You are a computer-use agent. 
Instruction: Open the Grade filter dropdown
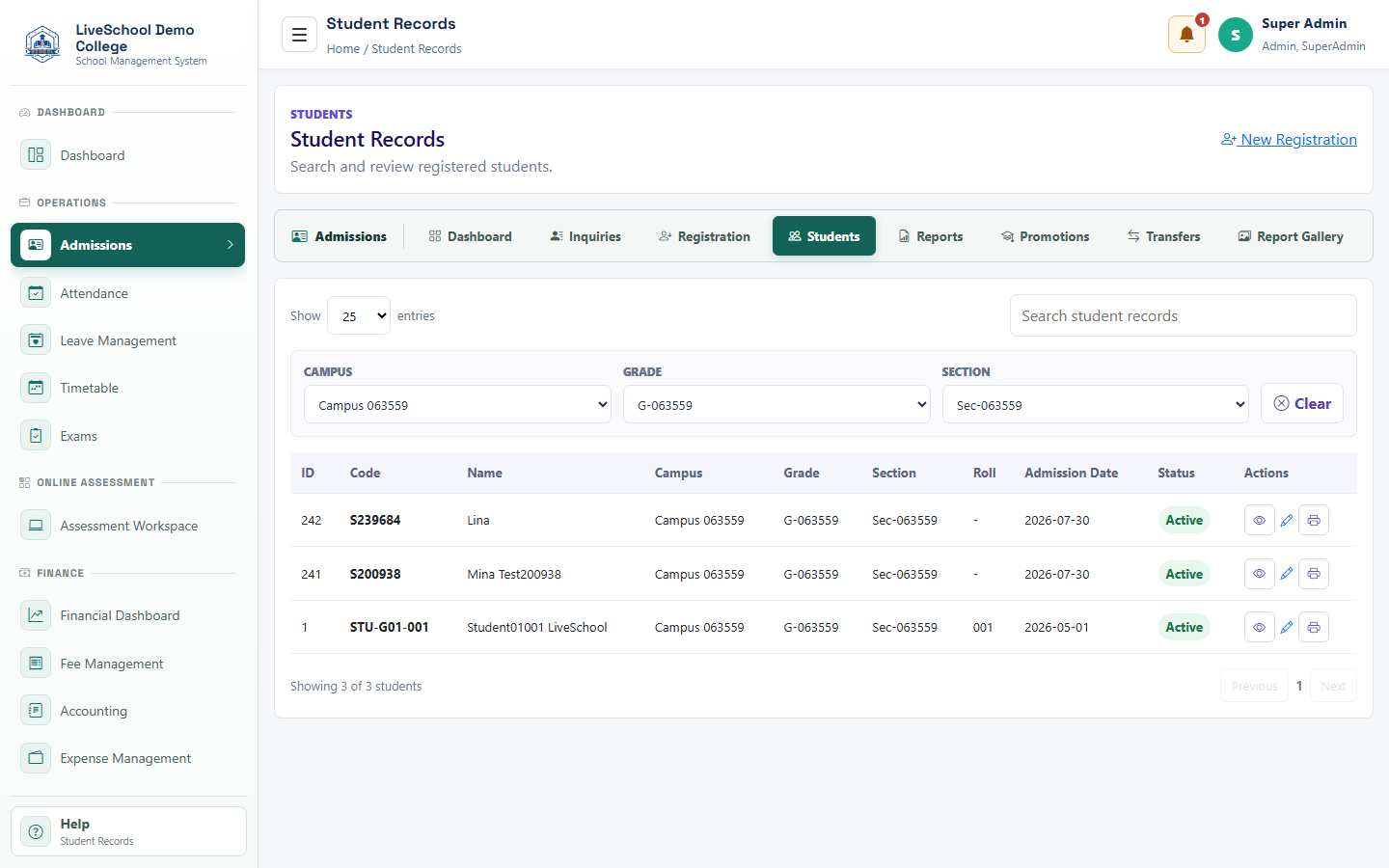[776, 405]
